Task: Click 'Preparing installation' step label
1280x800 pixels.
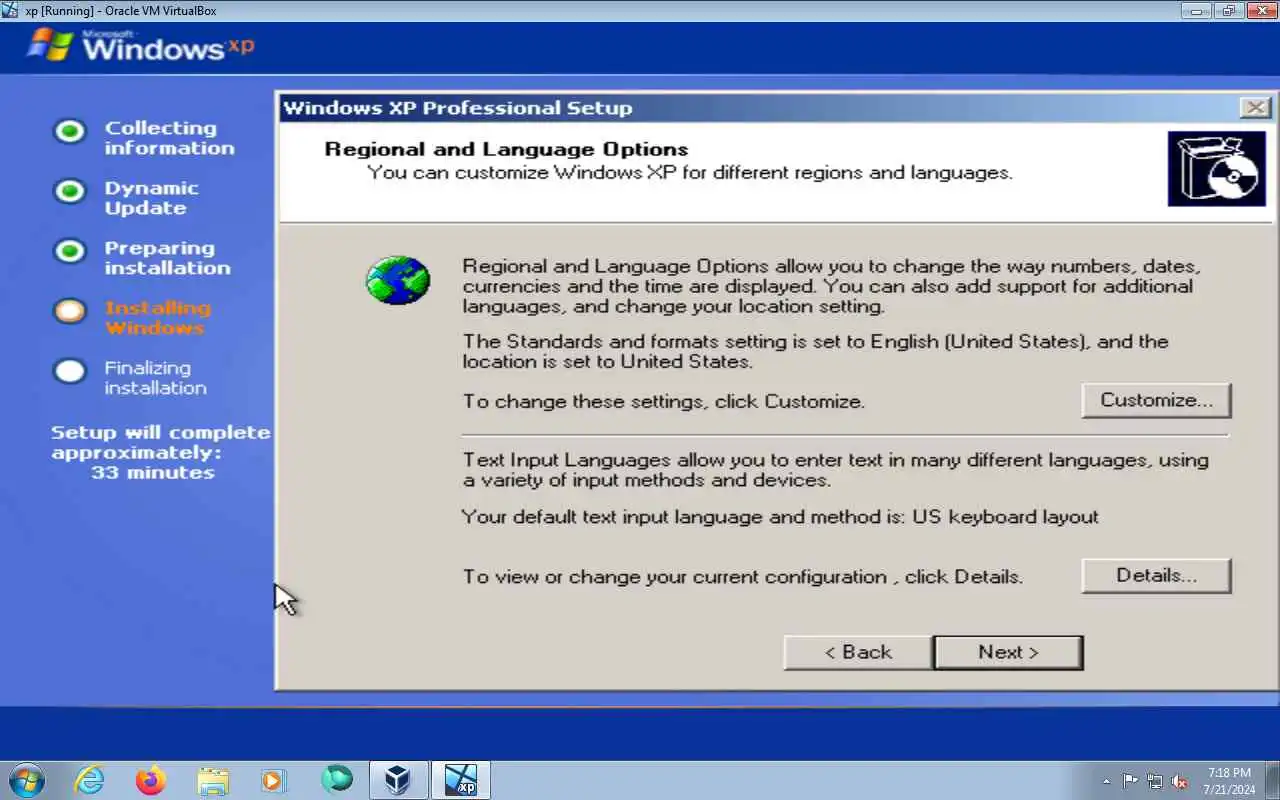Action: click(167, 258)
